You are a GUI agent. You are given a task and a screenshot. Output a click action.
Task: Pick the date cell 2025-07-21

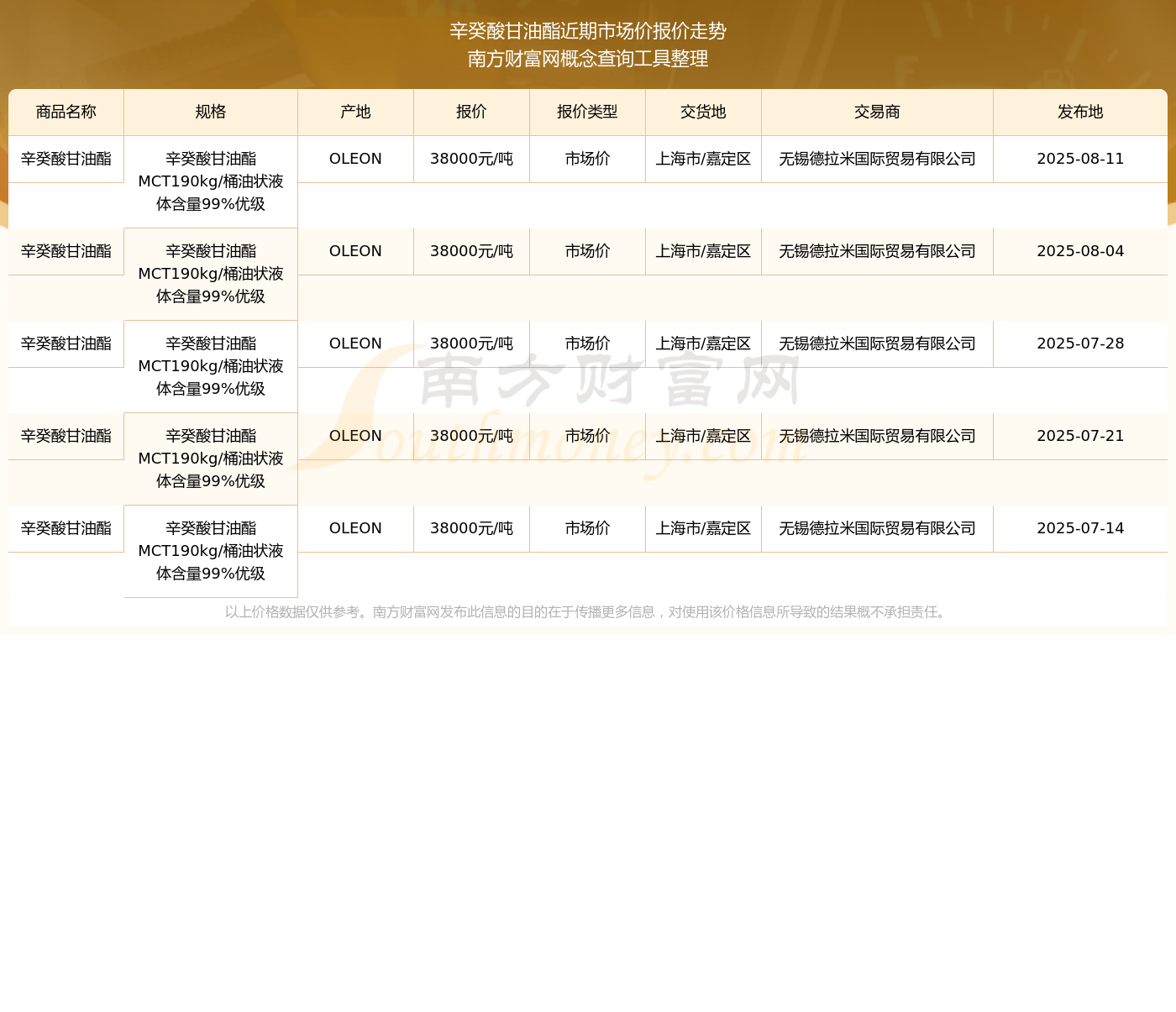pos(1080,436)
